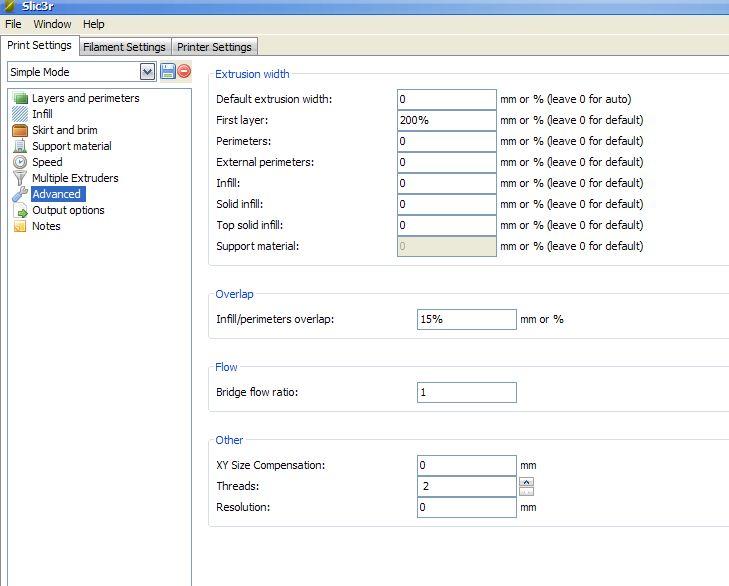This screenshot has height=586, width=729.
Task: Click Bridge flow ratio field
Action: tap(467, 393)
